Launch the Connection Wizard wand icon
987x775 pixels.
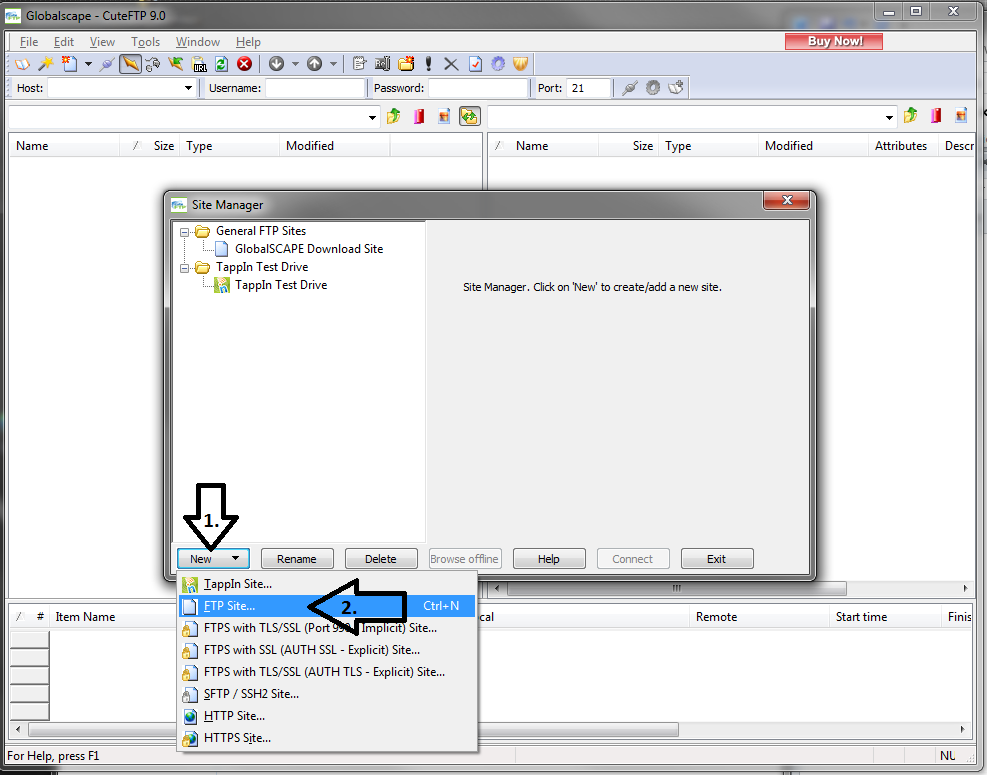pos(45,64)
